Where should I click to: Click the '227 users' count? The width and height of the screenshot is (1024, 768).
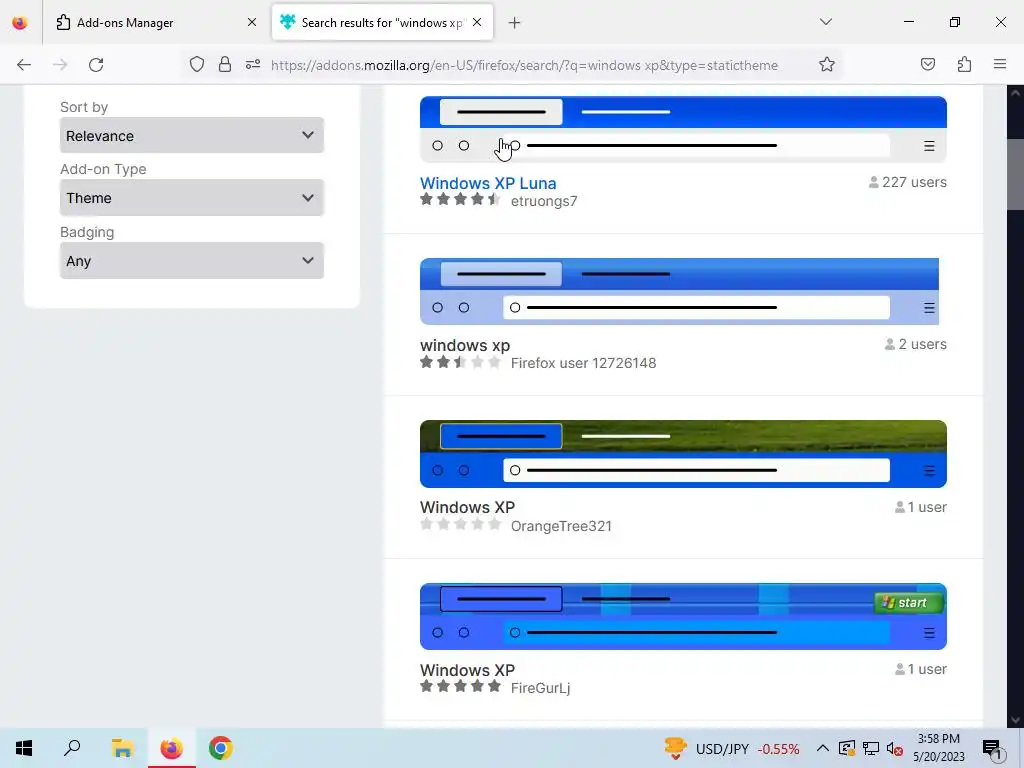pyautogui.click(x=907, y=182)
